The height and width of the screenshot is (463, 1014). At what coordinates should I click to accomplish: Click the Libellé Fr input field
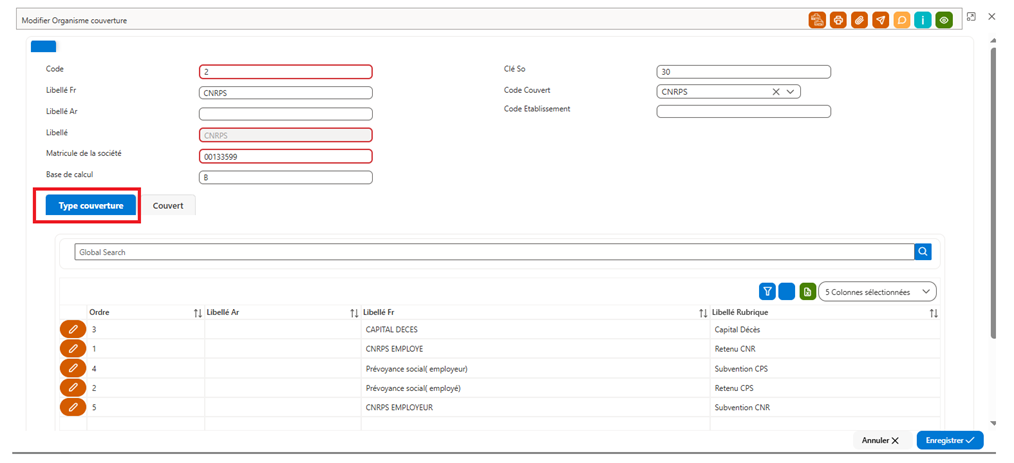click(x=286, y=92)
